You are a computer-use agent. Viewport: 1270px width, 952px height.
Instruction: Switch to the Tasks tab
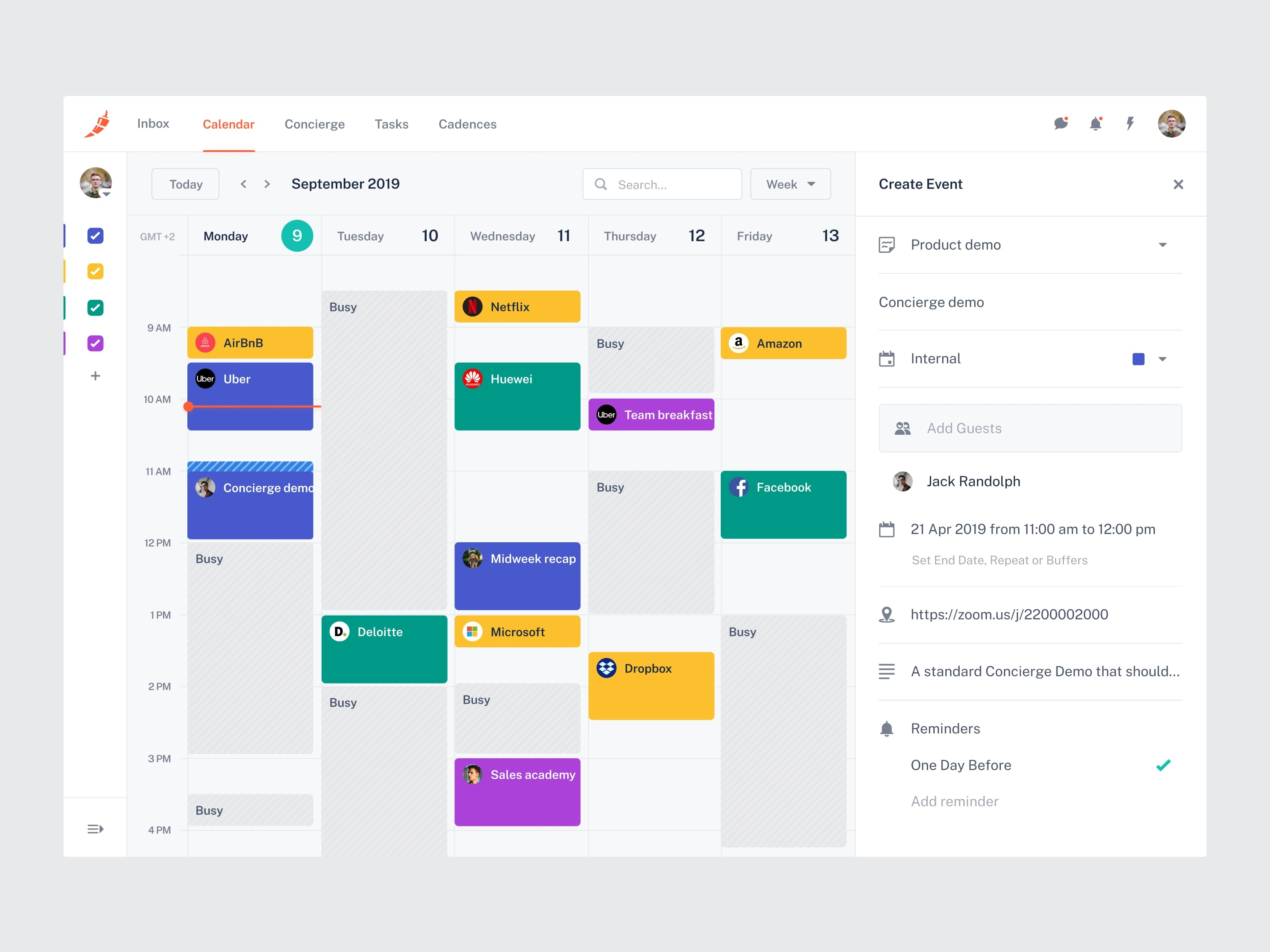point(392,124)
